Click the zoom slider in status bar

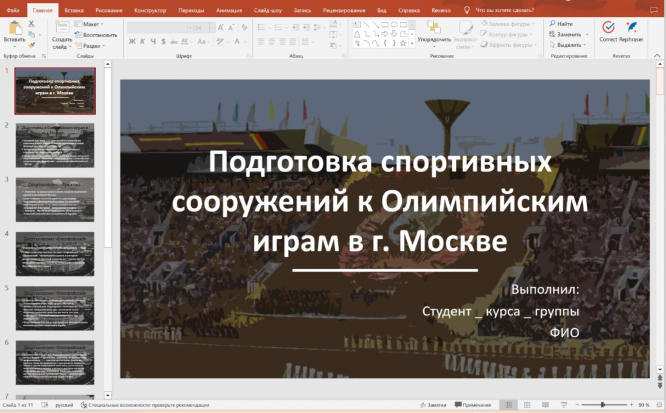601,405
